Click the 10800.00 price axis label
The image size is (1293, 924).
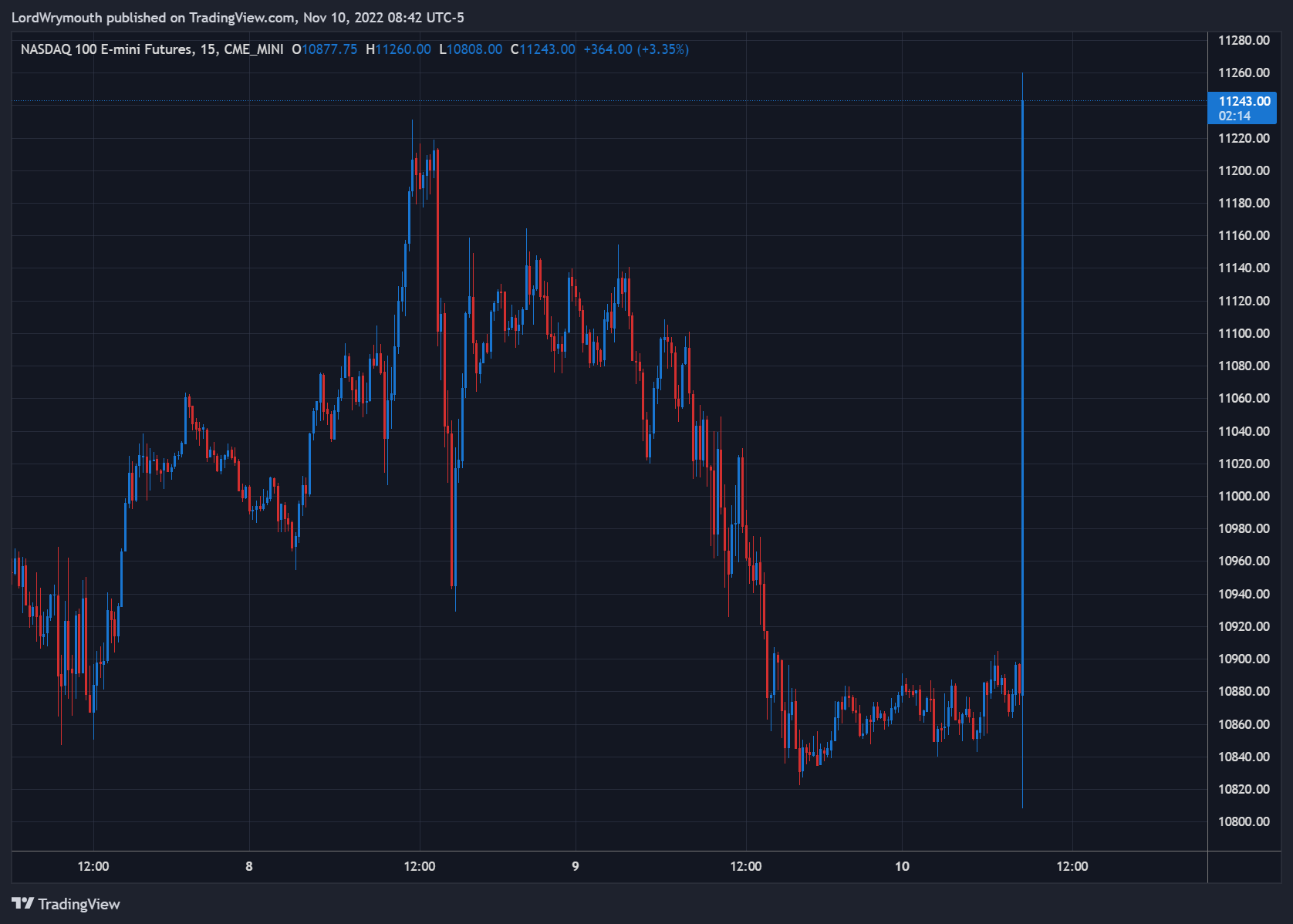pyautogui.click(x=1244, y=821)
